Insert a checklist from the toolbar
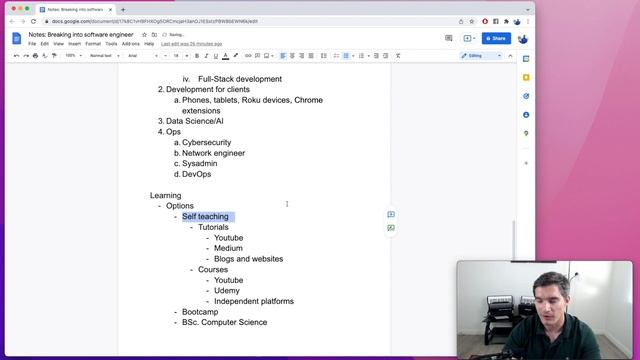The image size is (640, 360). click(336, 56)
